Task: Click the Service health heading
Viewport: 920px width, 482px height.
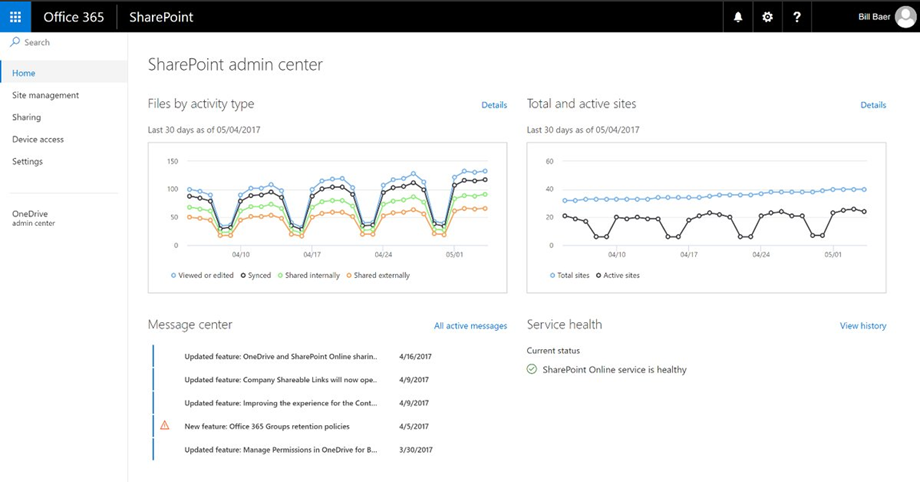Action: tap(564, 325)
